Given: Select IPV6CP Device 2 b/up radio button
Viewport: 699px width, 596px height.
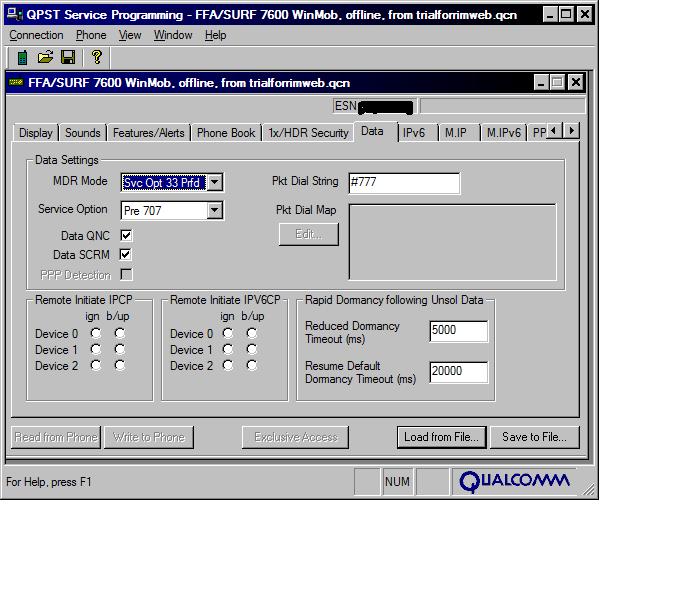Looking at the screenshot, I should [x=252, y=366].
